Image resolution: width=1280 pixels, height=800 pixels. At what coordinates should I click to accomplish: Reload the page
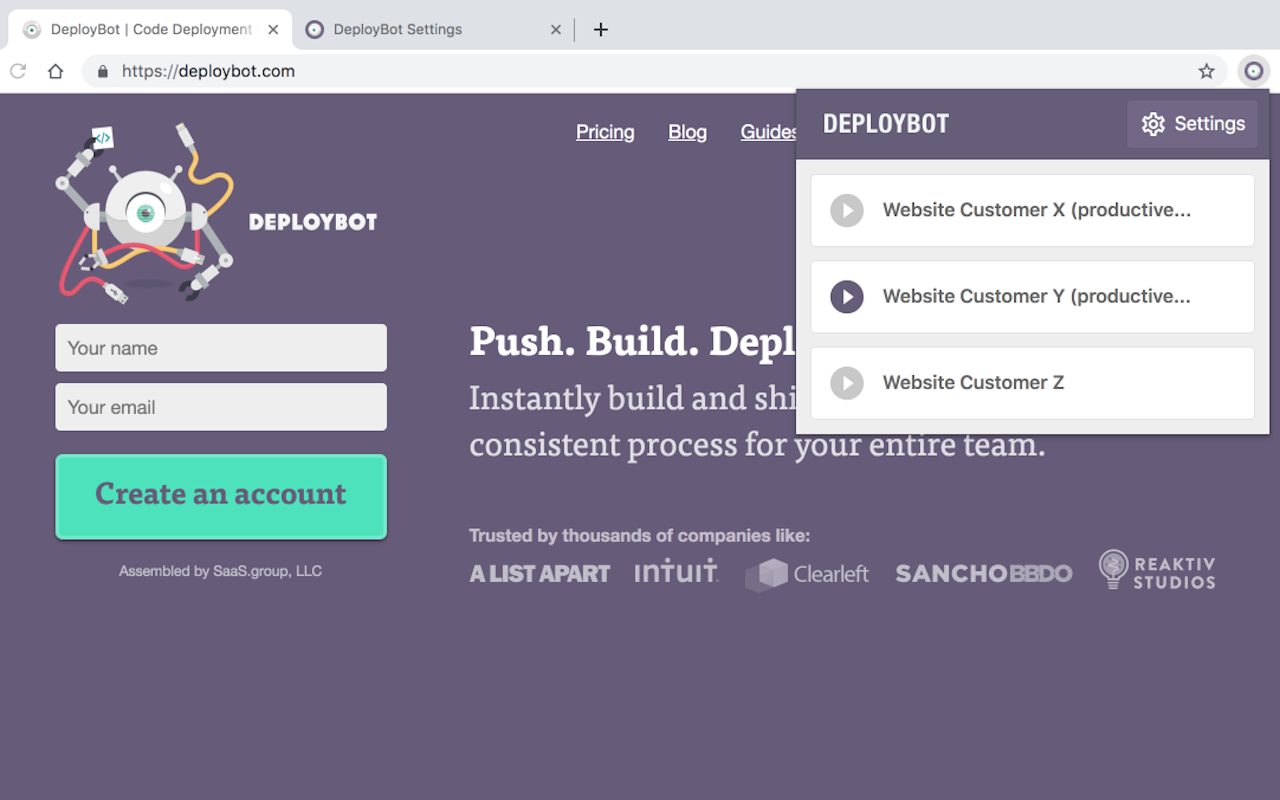[18, 71]
